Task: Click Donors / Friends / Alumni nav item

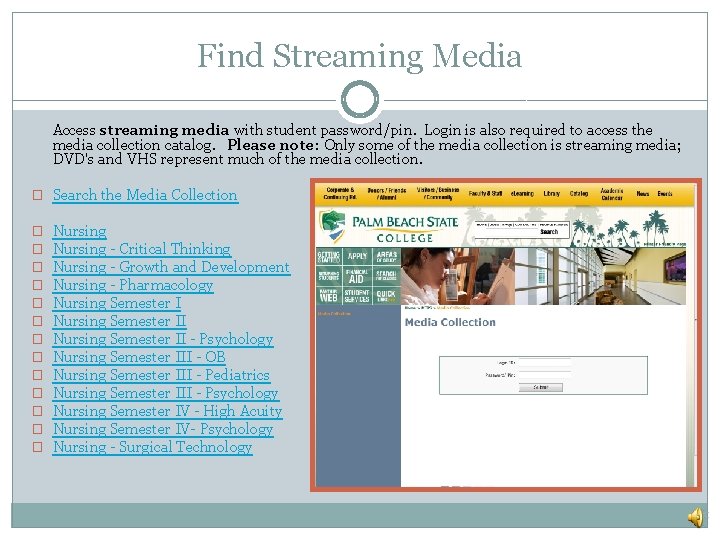Action: click(387, 193)
